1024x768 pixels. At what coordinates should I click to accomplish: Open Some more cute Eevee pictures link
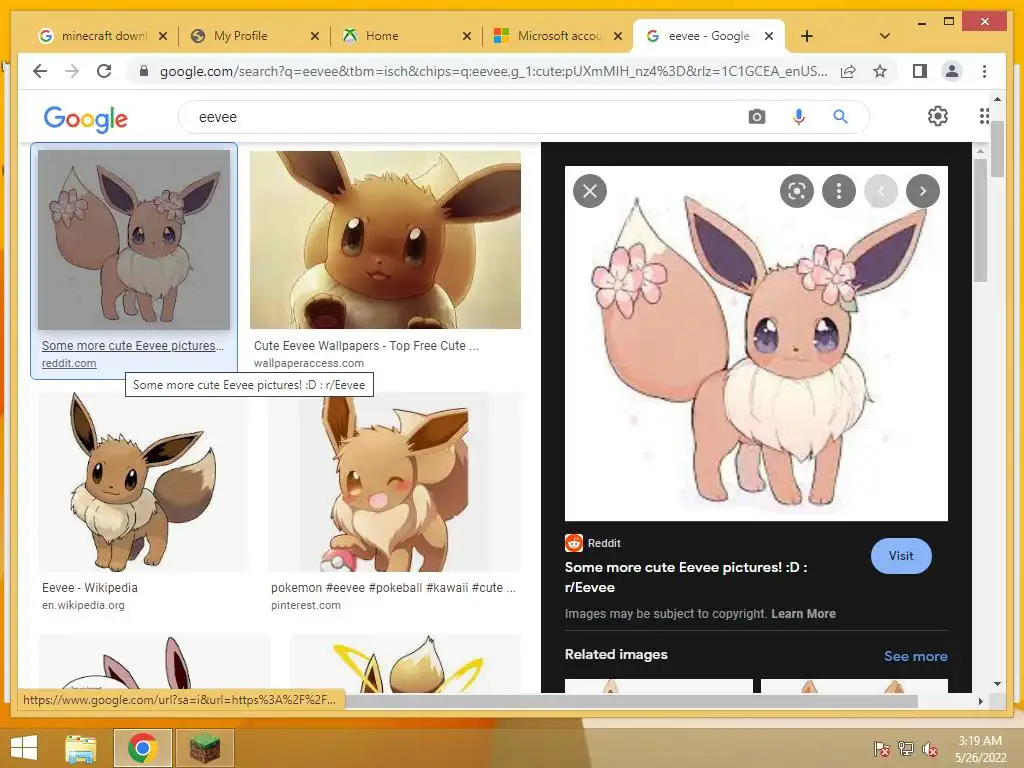click(x=133, y=345)
